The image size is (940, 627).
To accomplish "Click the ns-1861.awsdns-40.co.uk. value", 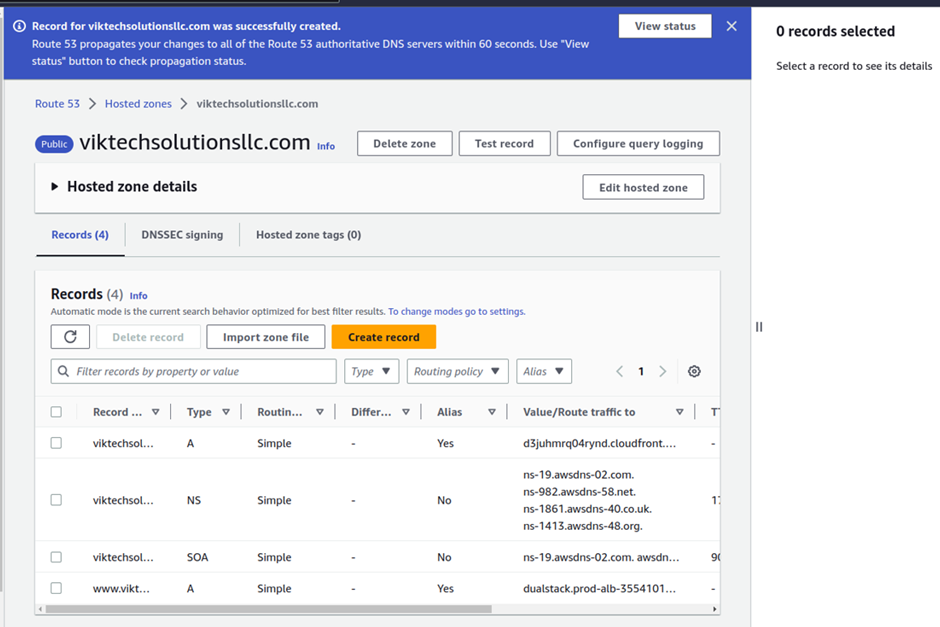I will point(588,509).
